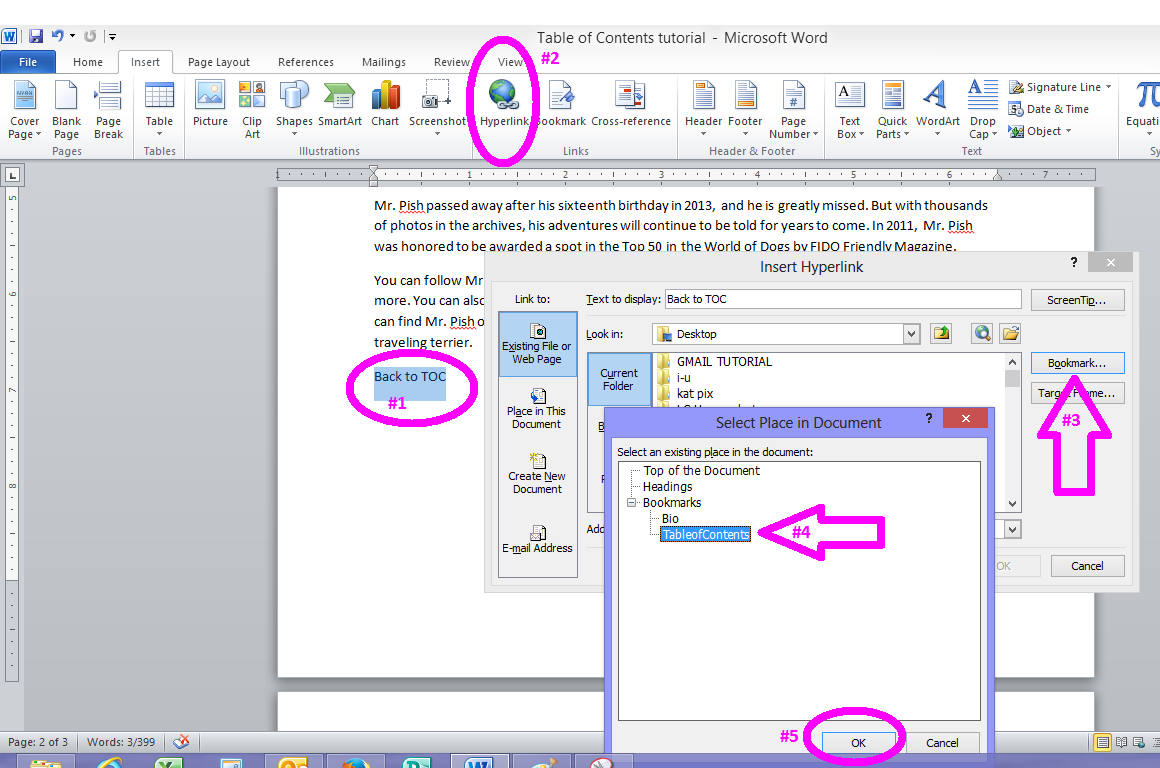Image resolution: width=1160 pixels, height=768 pixels.
Task: Open the Footer dropdown
Action: pos(745,110)
